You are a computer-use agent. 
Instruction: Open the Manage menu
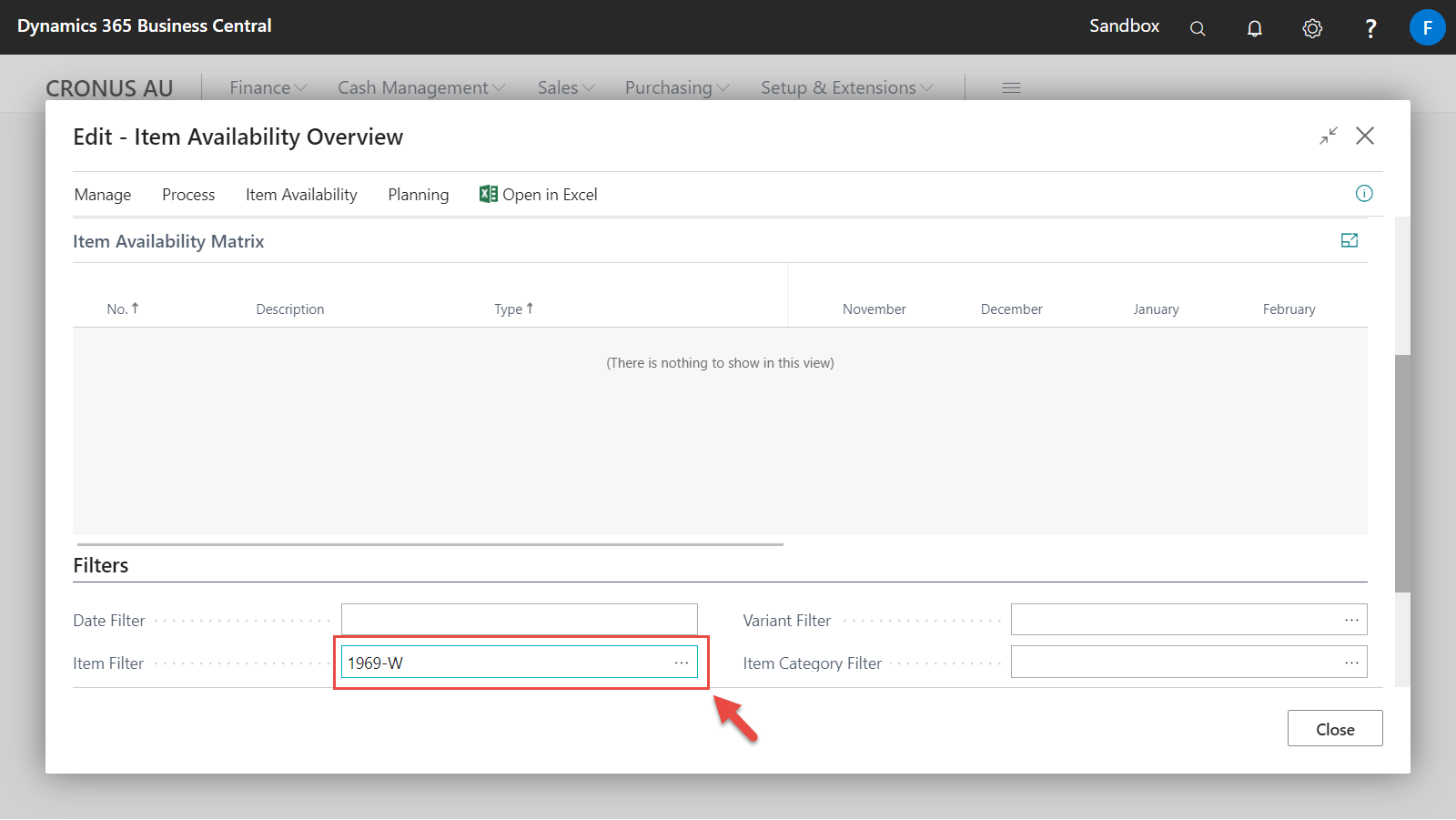103,195
